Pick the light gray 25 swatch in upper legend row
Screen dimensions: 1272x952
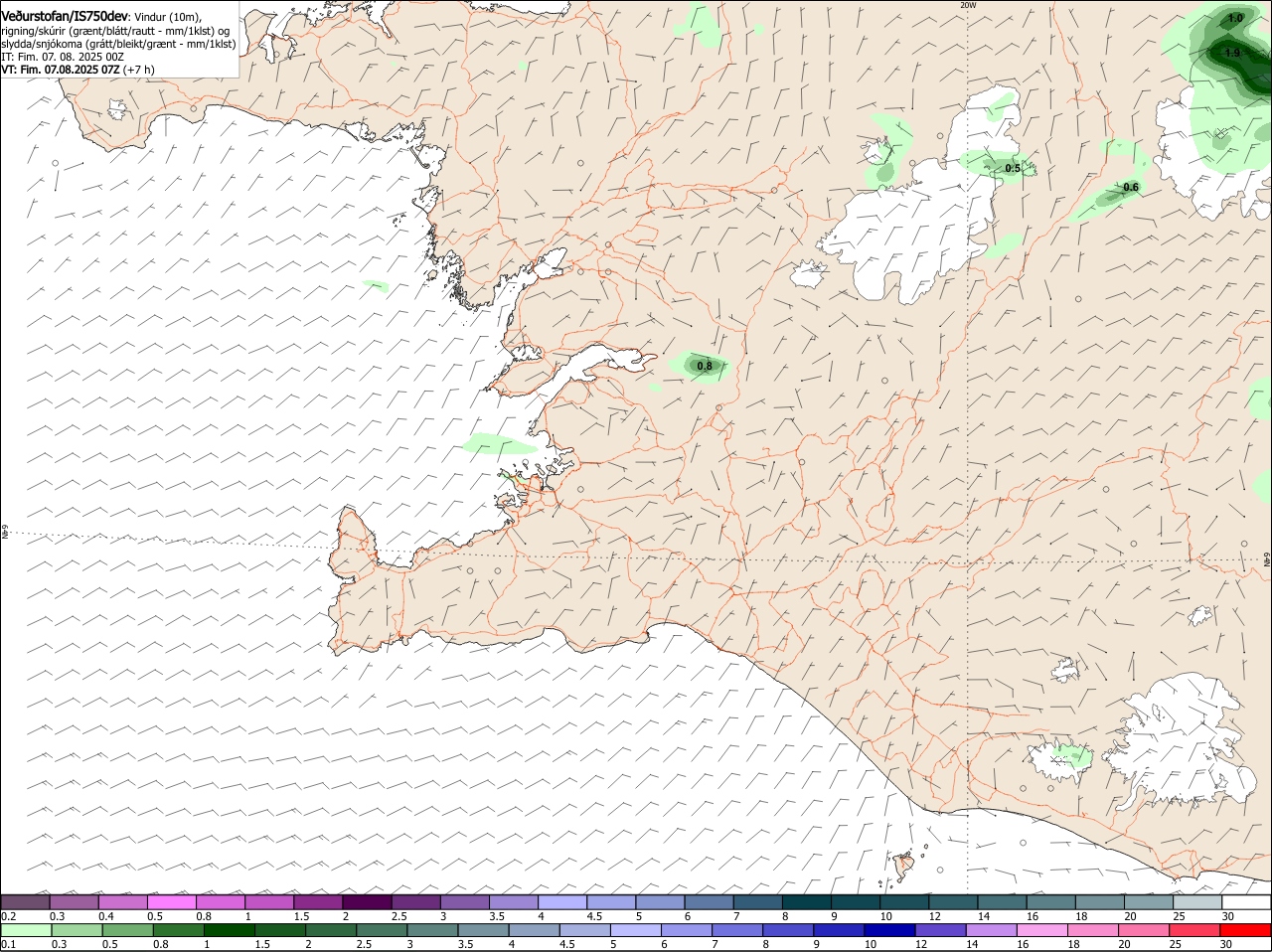[1198, 901]
